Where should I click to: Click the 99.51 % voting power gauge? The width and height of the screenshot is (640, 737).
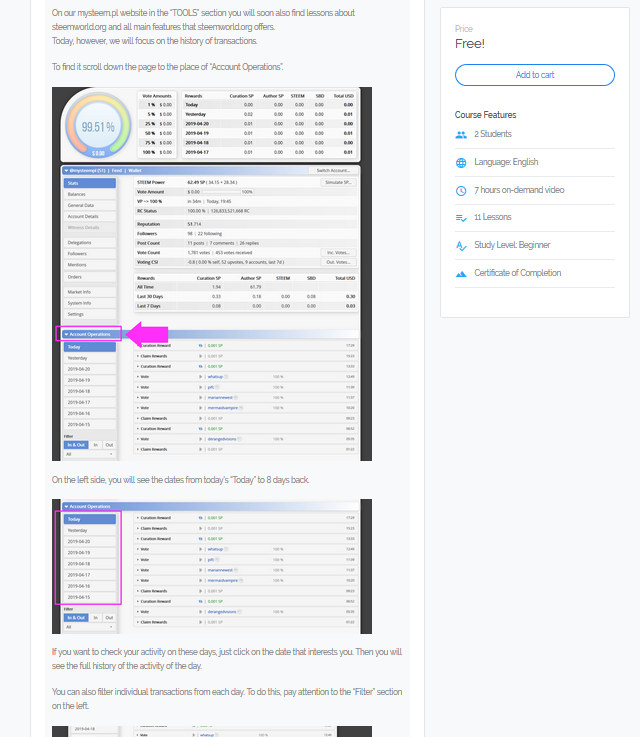pyautogui.click(x=98, y=125)
